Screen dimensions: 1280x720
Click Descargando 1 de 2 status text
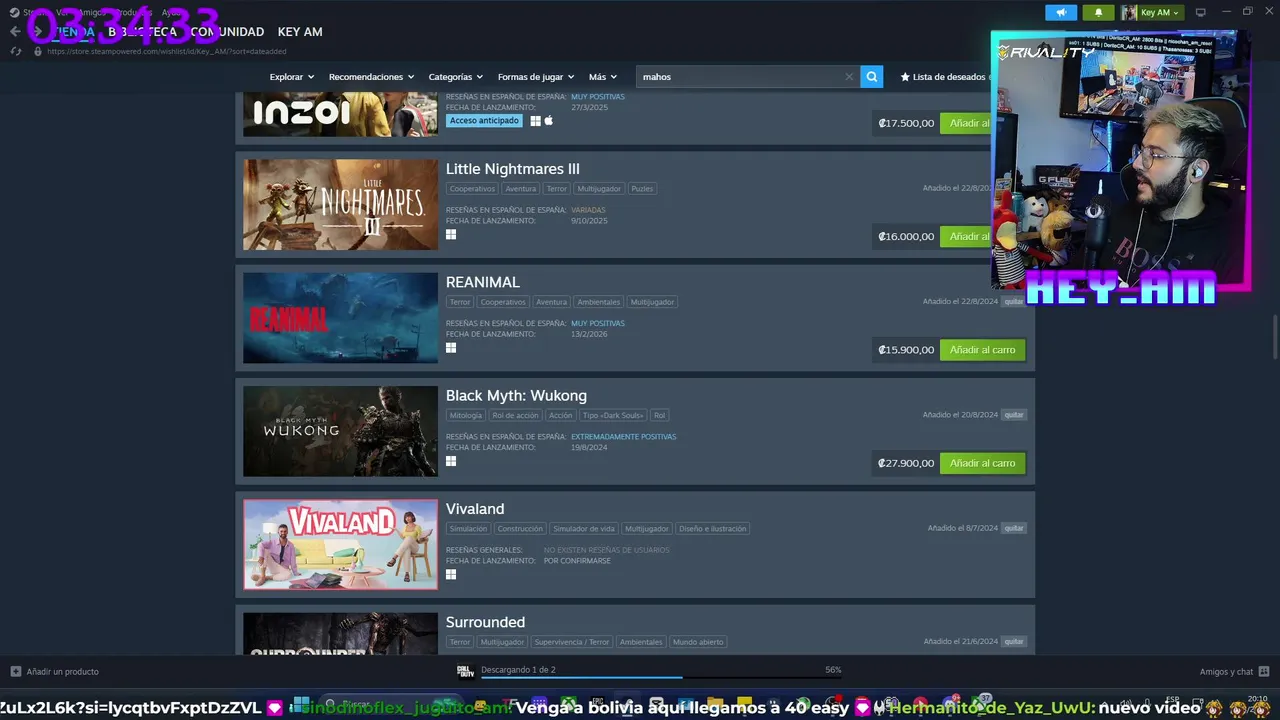click(518, 669)
